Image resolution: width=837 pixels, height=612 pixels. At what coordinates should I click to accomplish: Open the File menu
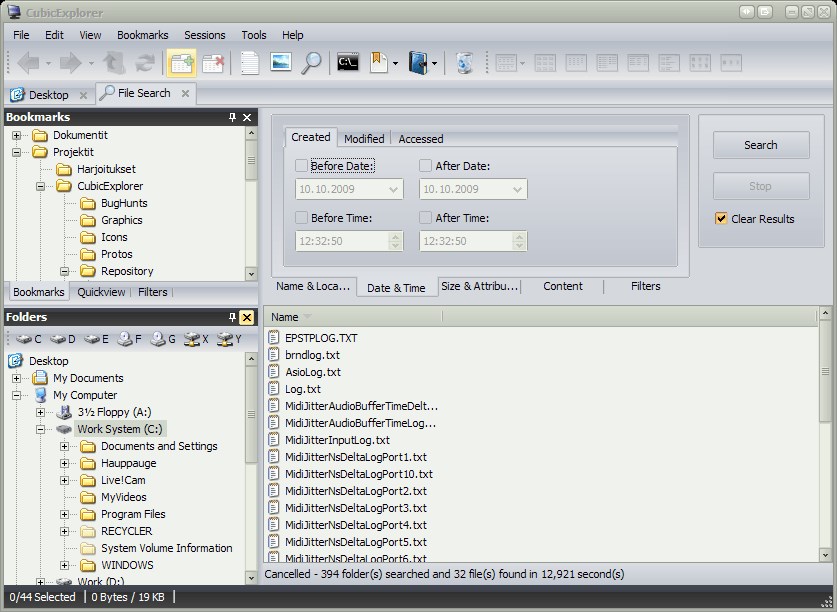pos(21,35)
